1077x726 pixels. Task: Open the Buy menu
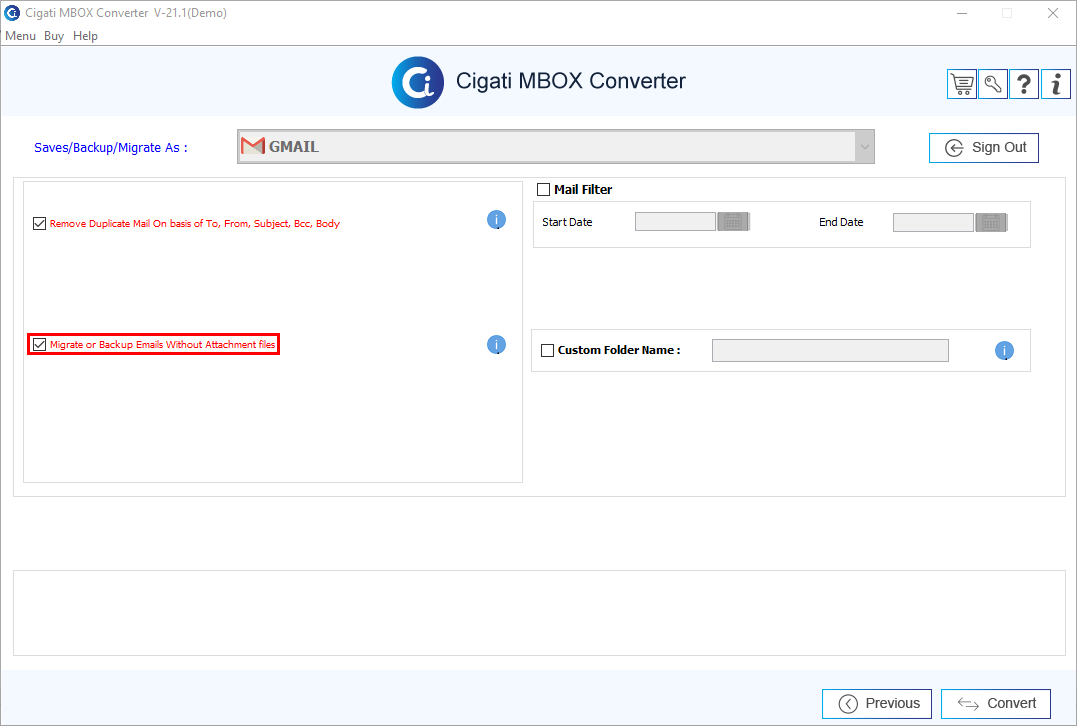pos(54,36)
